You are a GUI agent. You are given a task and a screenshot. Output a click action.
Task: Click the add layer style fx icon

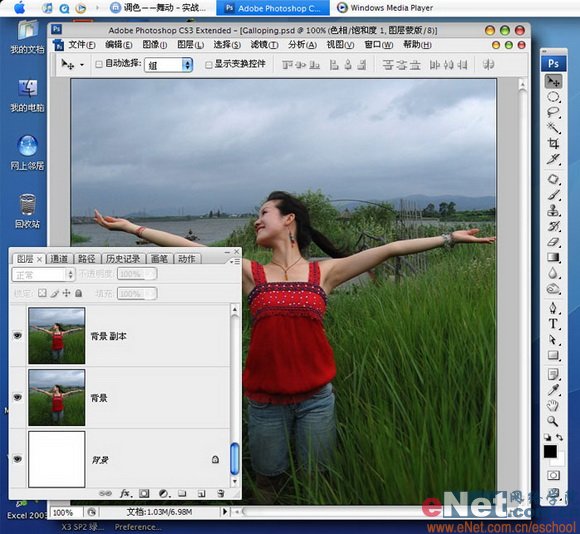point(125,493)
